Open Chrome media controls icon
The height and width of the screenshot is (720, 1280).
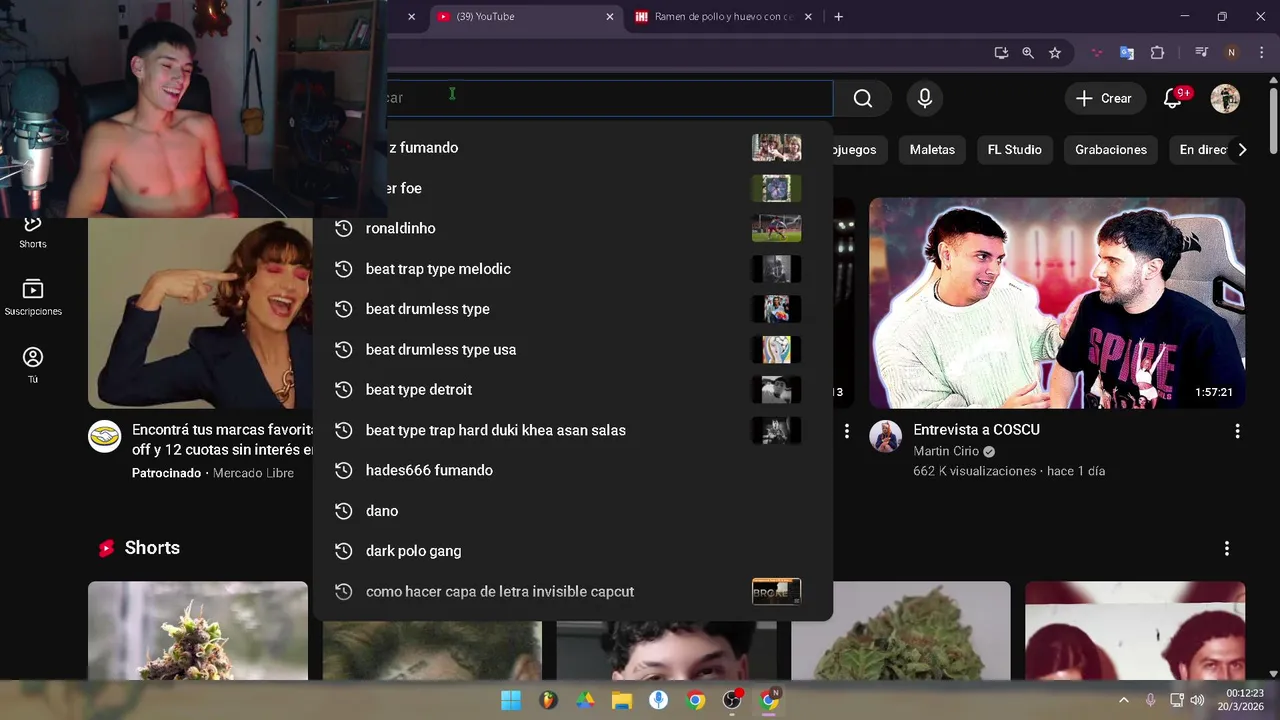1202,53
